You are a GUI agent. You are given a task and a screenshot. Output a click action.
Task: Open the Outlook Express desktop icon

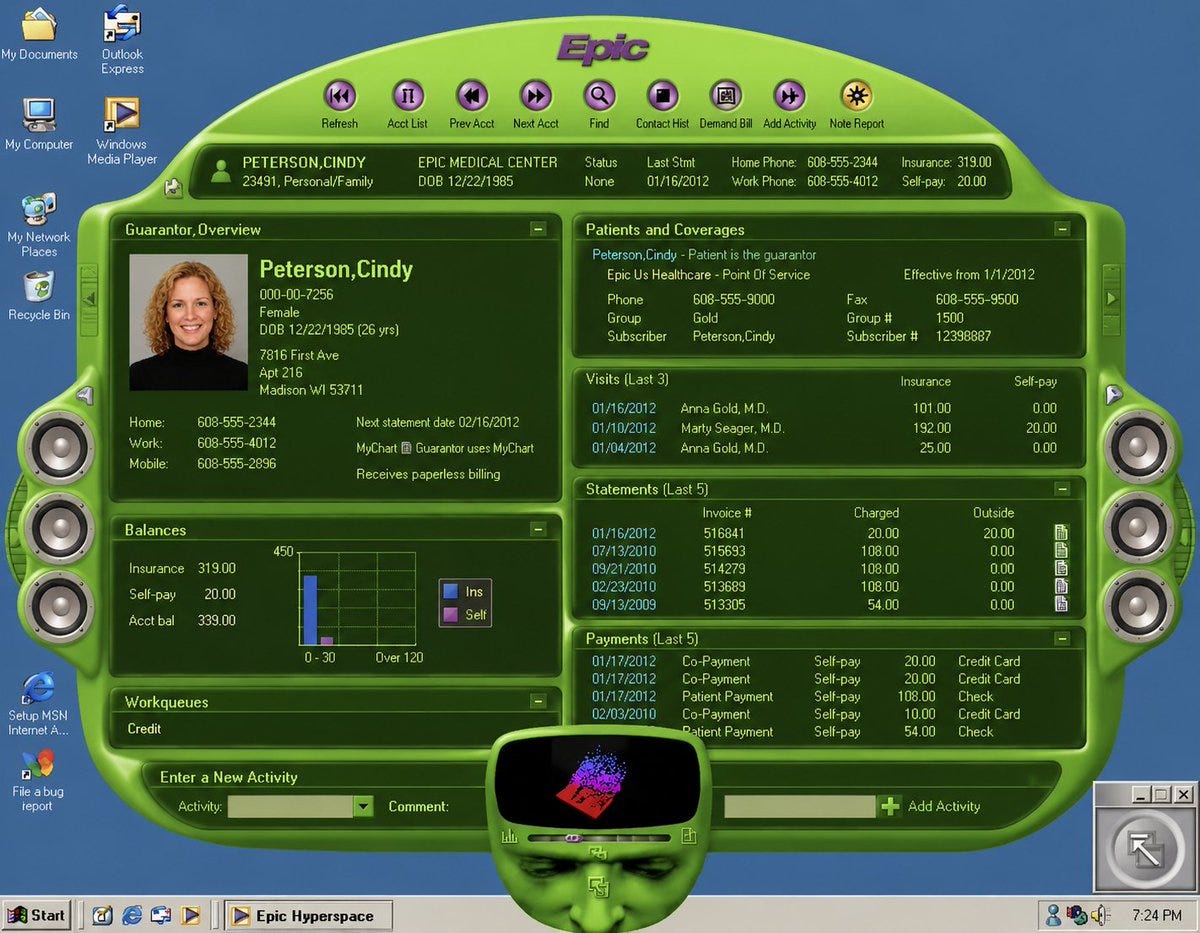coord(122,24)
